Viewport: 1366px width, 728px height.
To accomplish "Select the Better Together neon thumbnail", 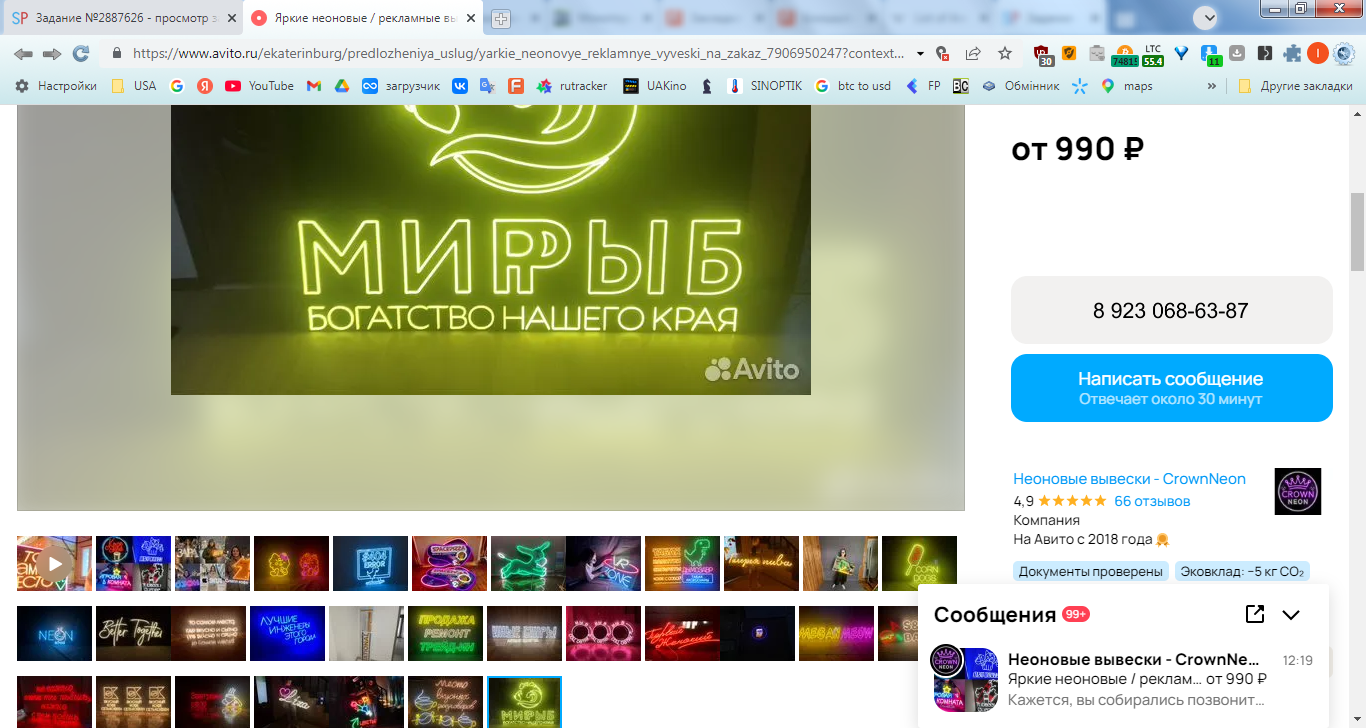I will point(133,633).
